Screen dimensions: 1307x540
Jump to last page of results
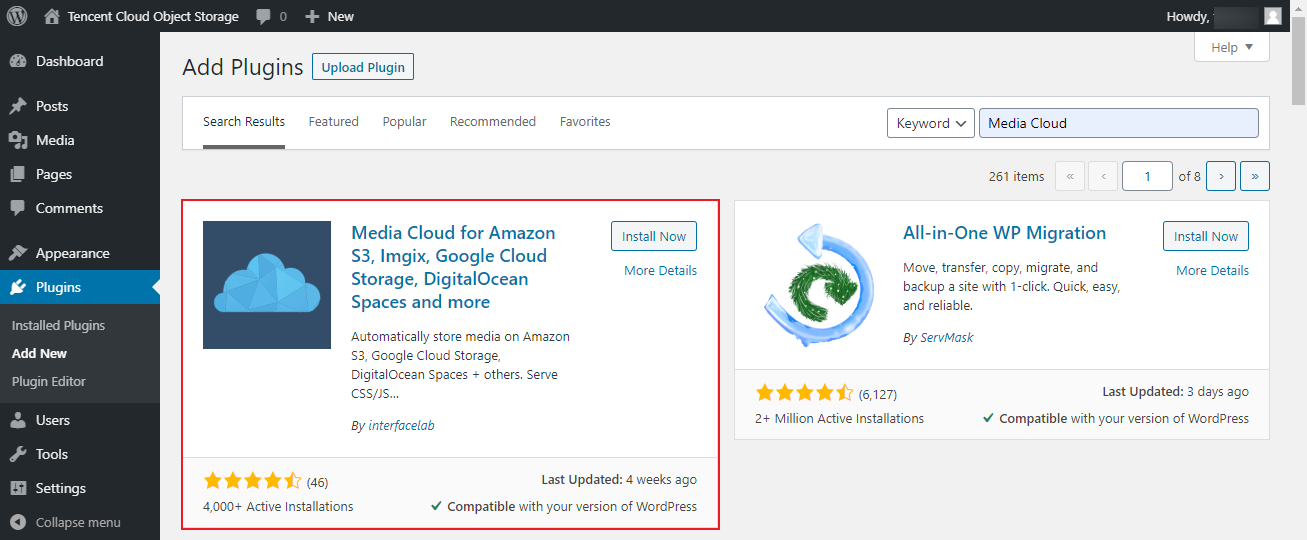tap(1255, 176)
